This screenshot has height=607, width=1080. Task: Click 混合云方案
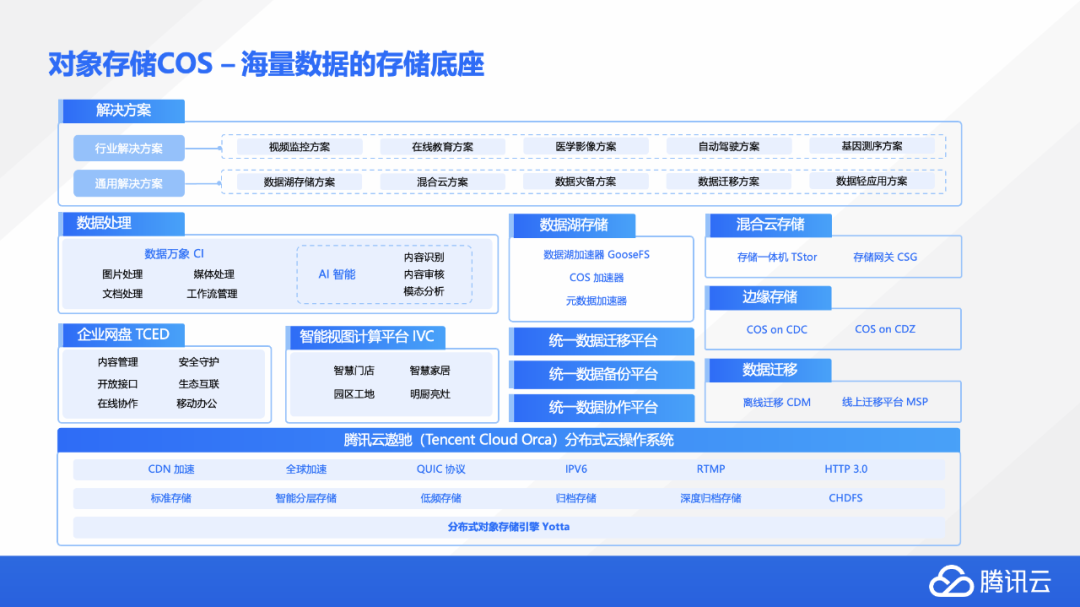point(442,182)
